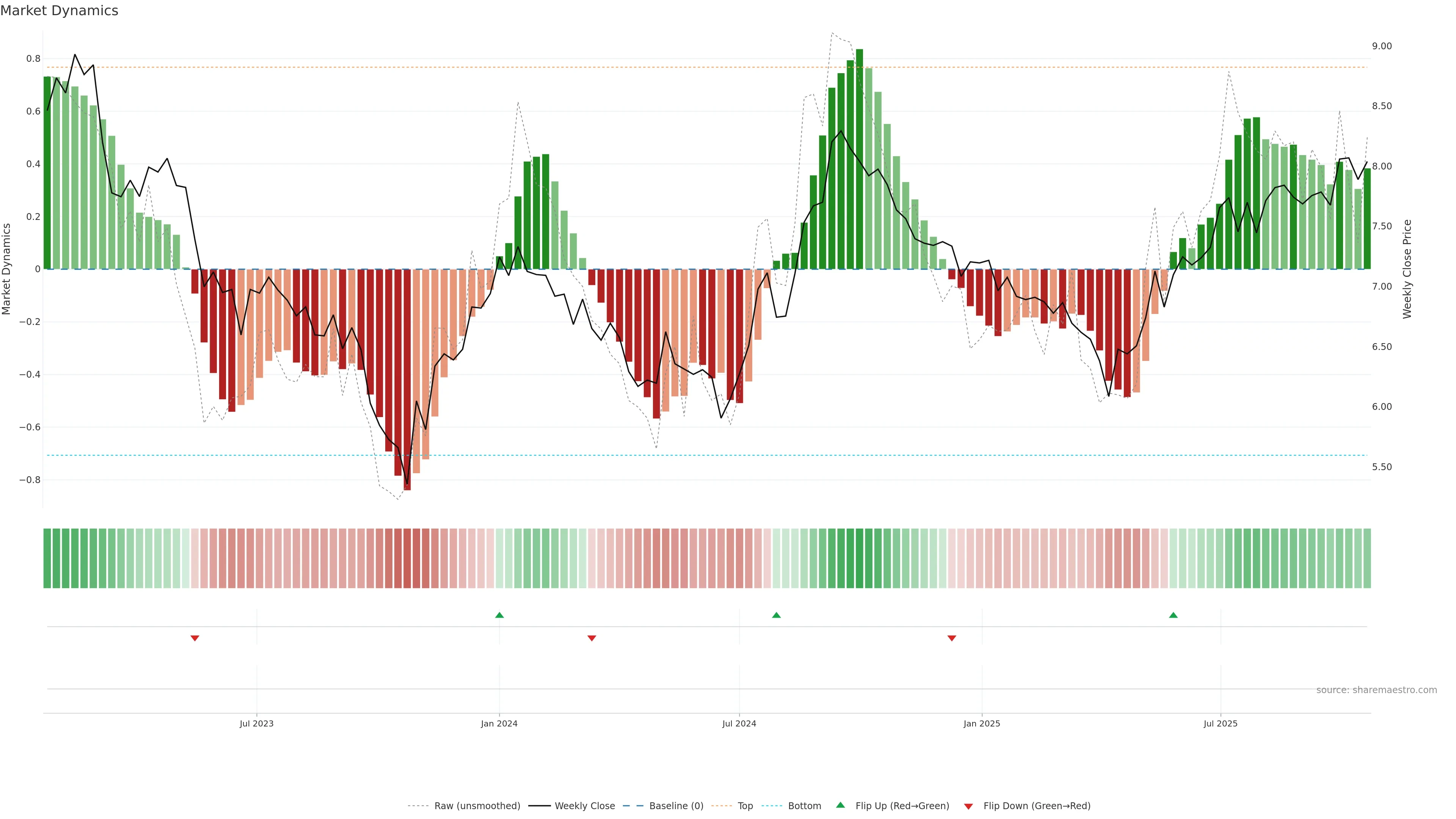The image size is (1456, 819).
Task: Click the Jul 2023 x-axis label
Action: pyautogui.click(x=256, y=723)
